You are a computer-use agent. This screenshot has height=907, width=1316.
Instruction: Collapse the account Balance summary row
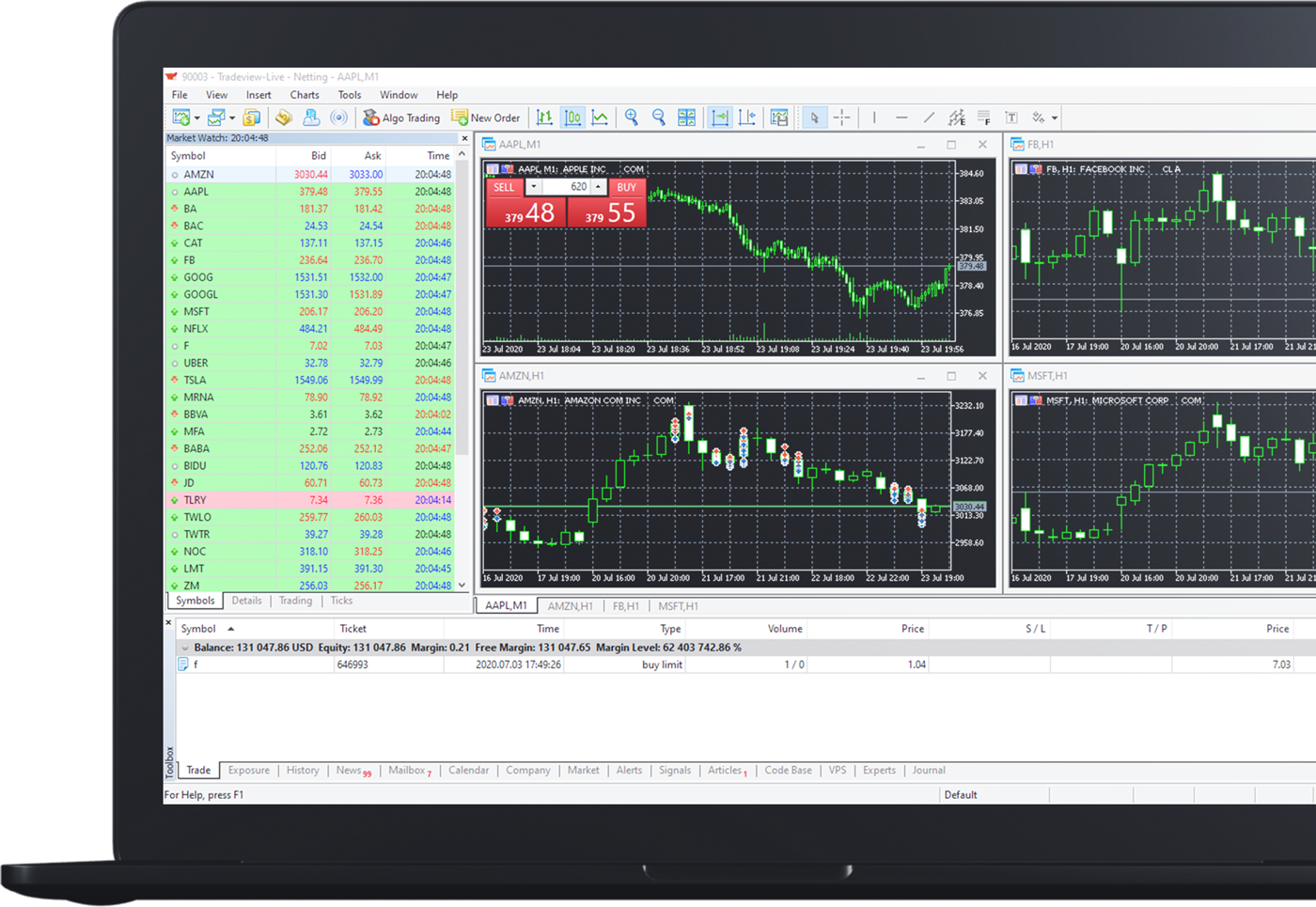185,648
